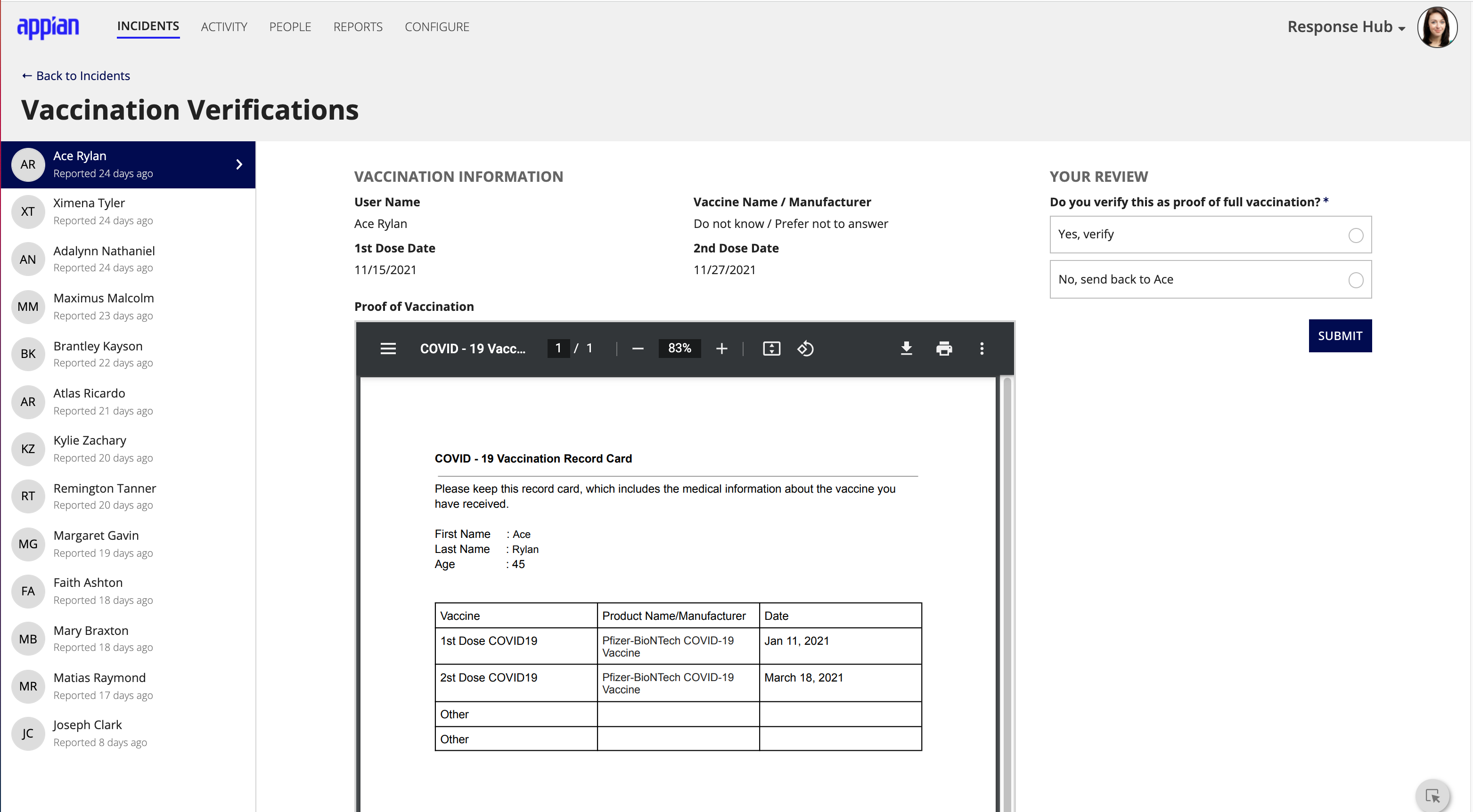Click Back to Incidents link

click(x=75, y=75)
